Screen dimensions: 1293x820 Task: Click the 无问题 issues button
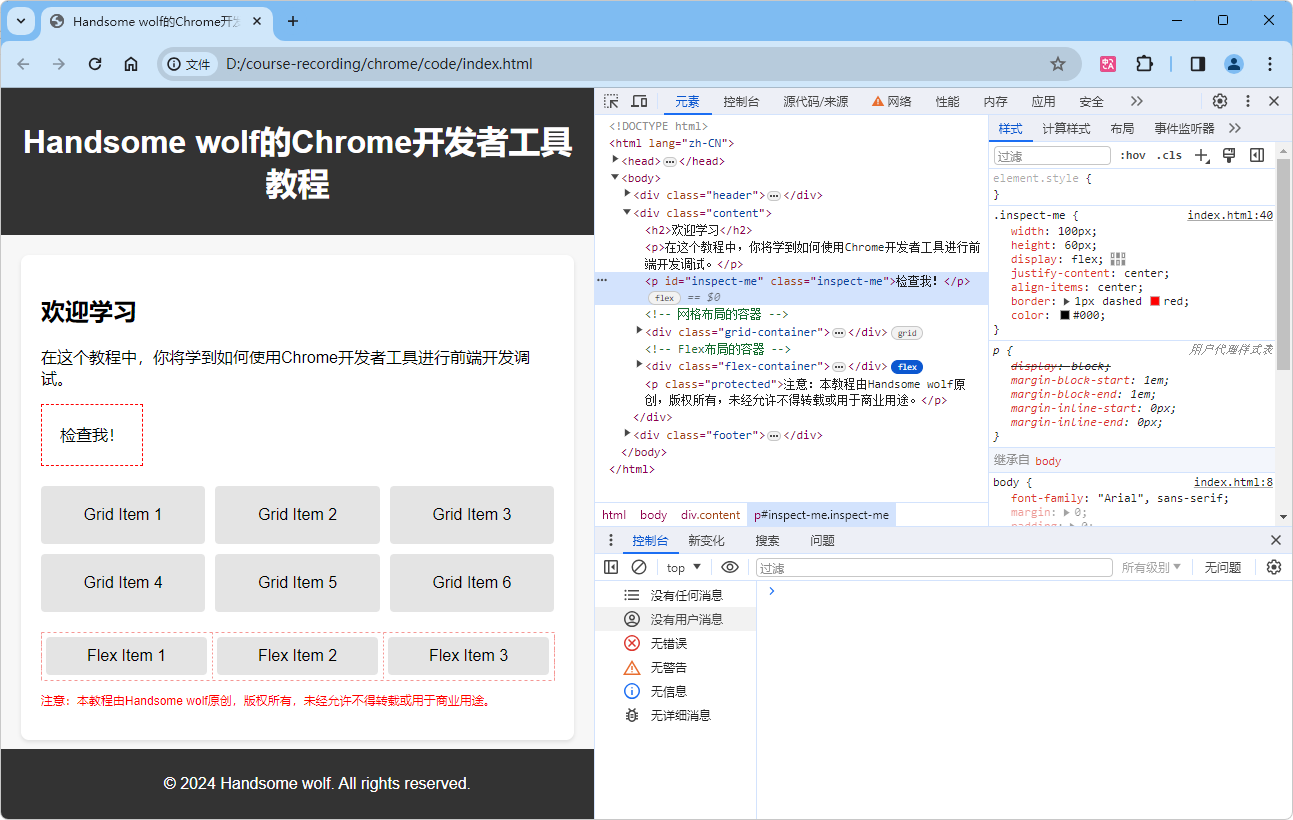click(1222, 567)
